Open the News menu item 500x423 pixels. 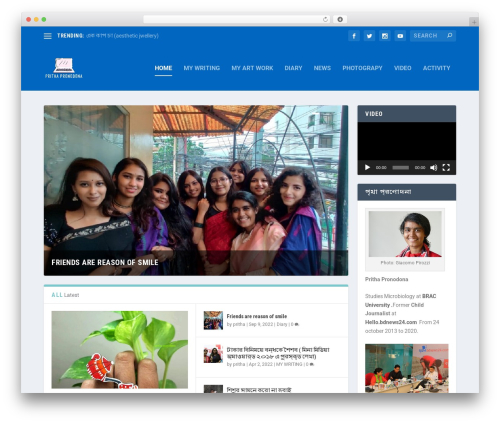[322, 68]
